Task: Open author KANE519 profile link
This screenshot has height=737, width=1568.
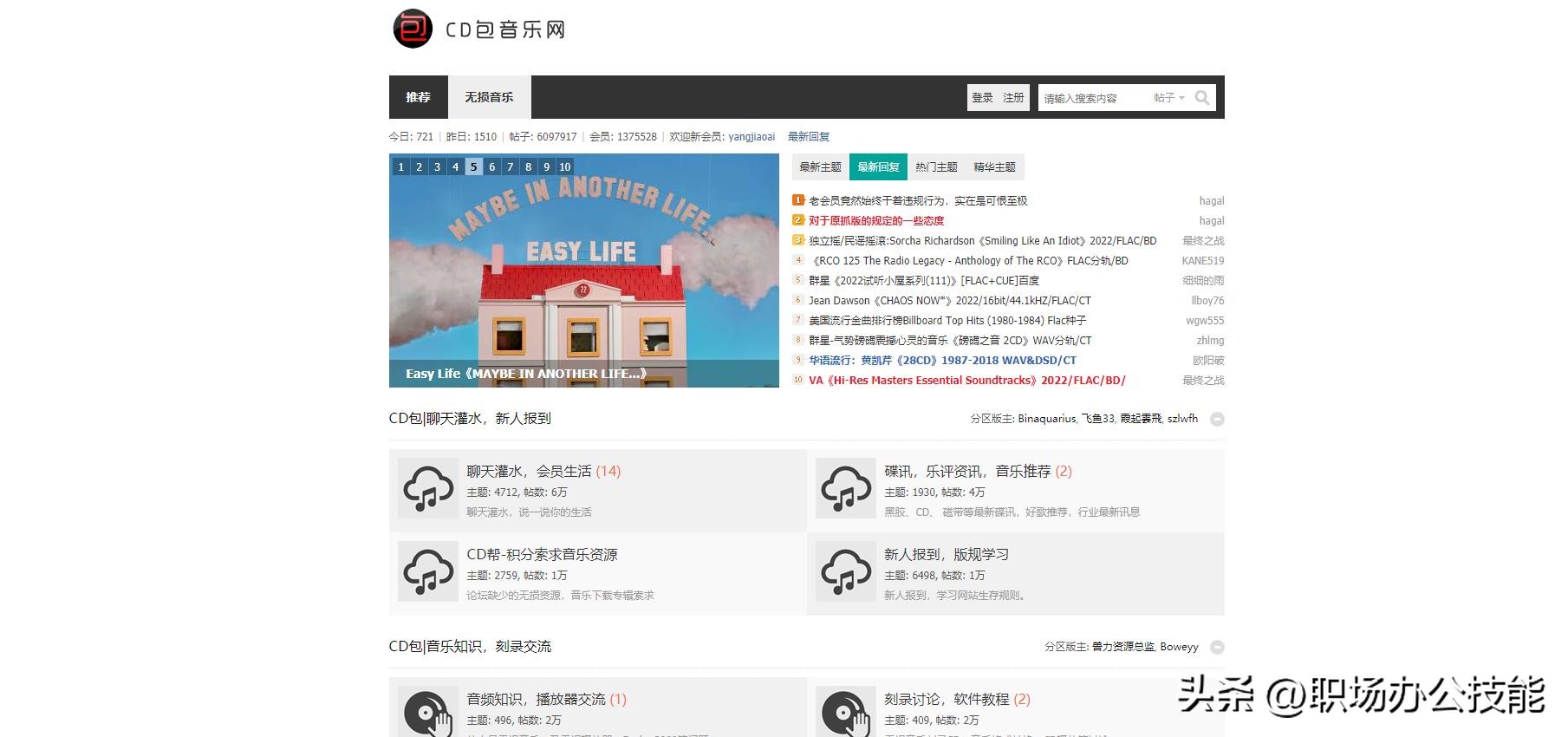Action: pos(1203,261)
